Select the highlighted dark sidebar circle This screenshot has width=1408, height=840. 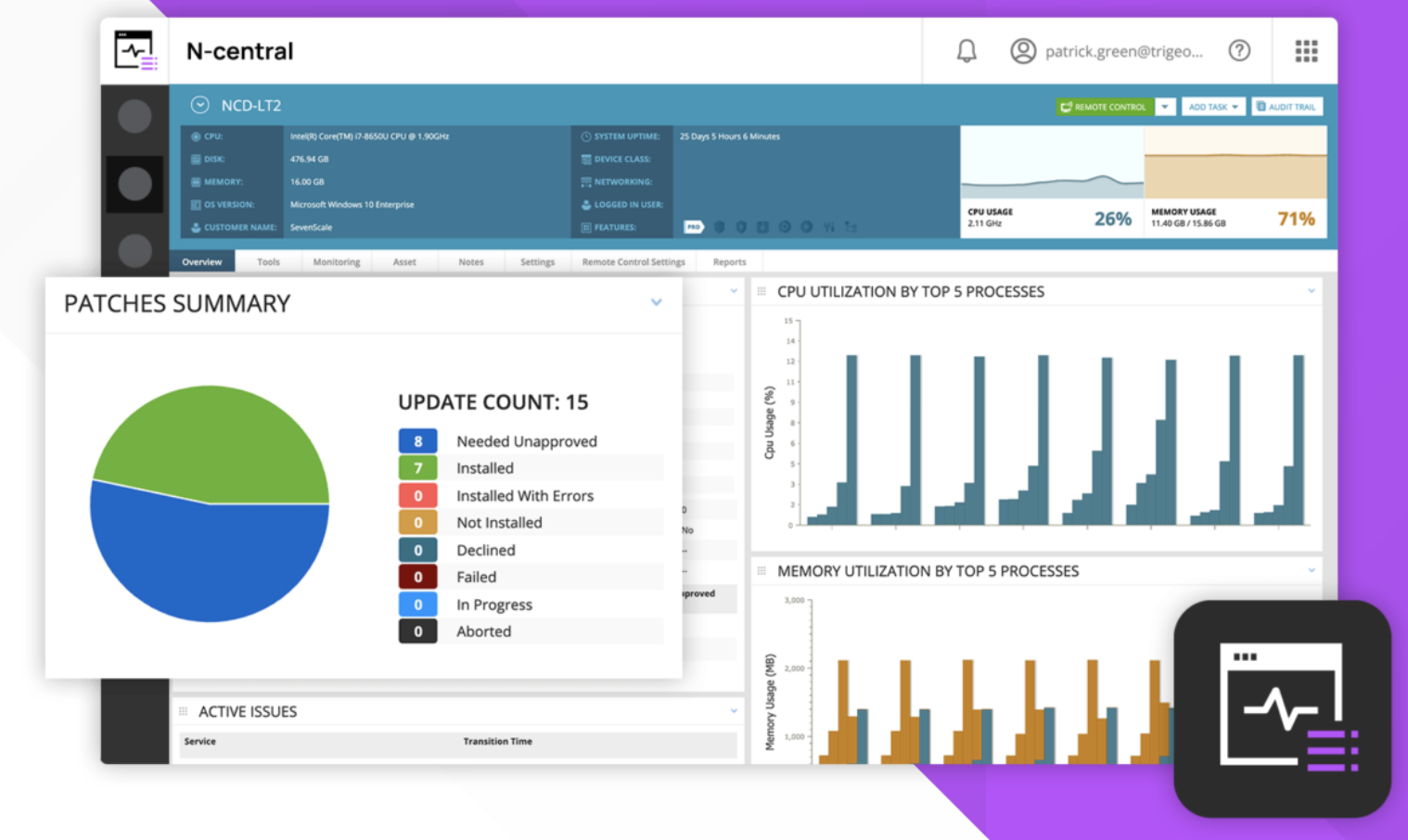point(135,185)
